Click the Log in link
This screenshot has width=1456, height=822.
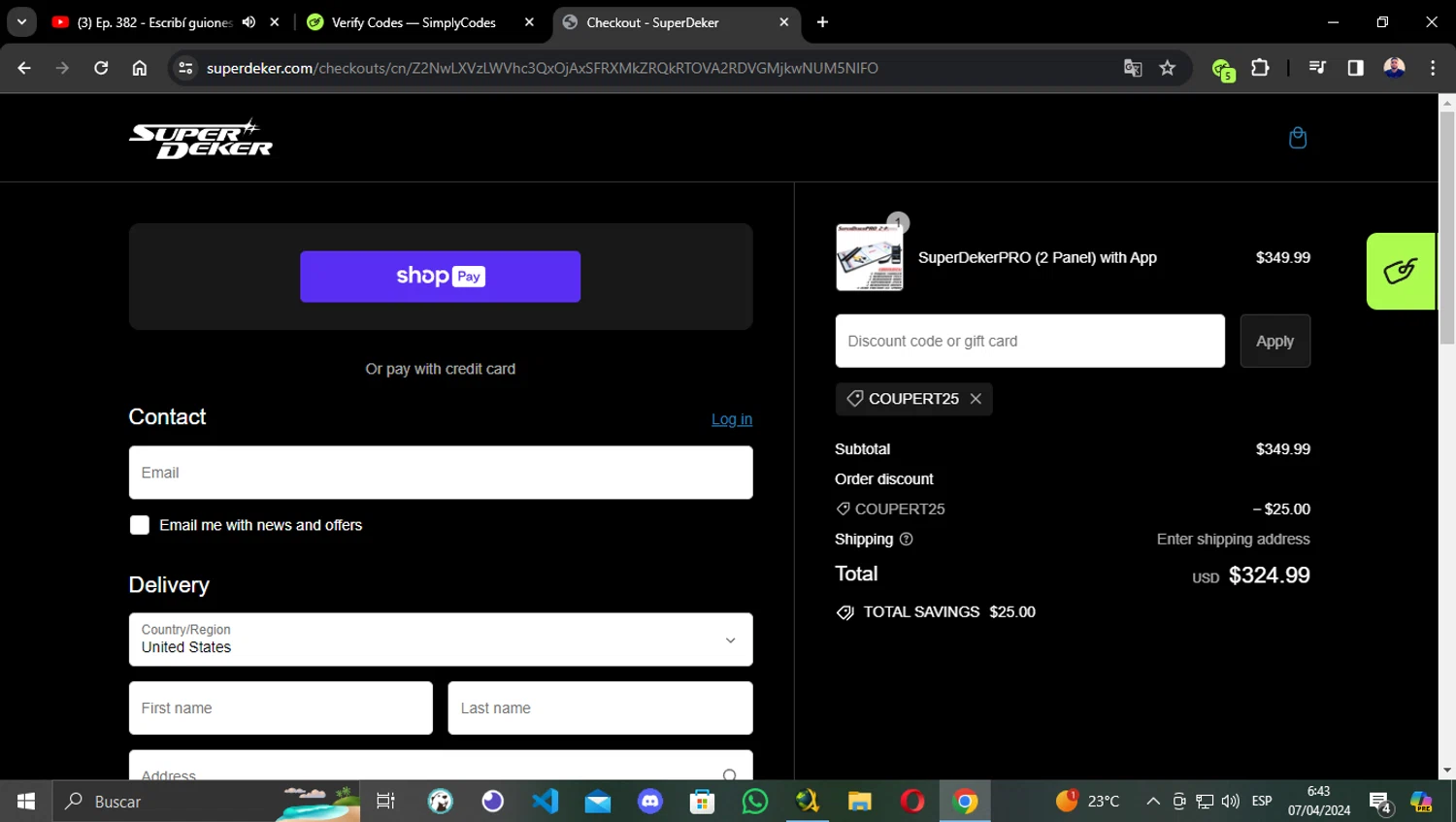pos(732,419)
